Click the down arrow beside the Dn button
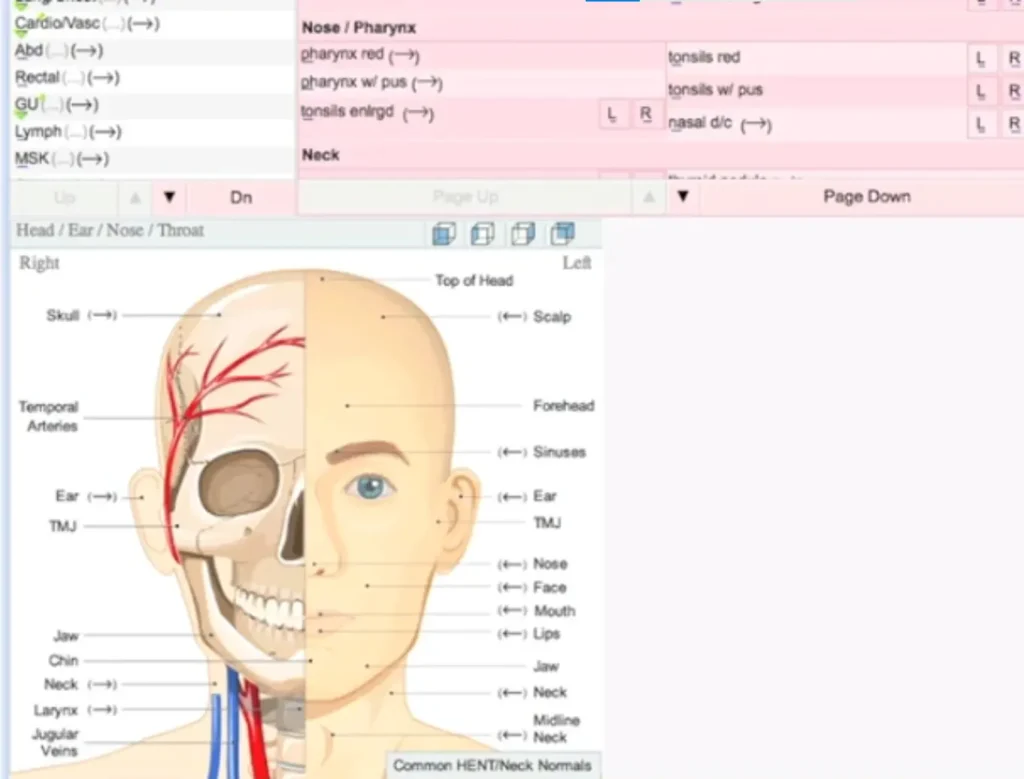This screenshot has width=1024, height=779. [x=169, y=197]
